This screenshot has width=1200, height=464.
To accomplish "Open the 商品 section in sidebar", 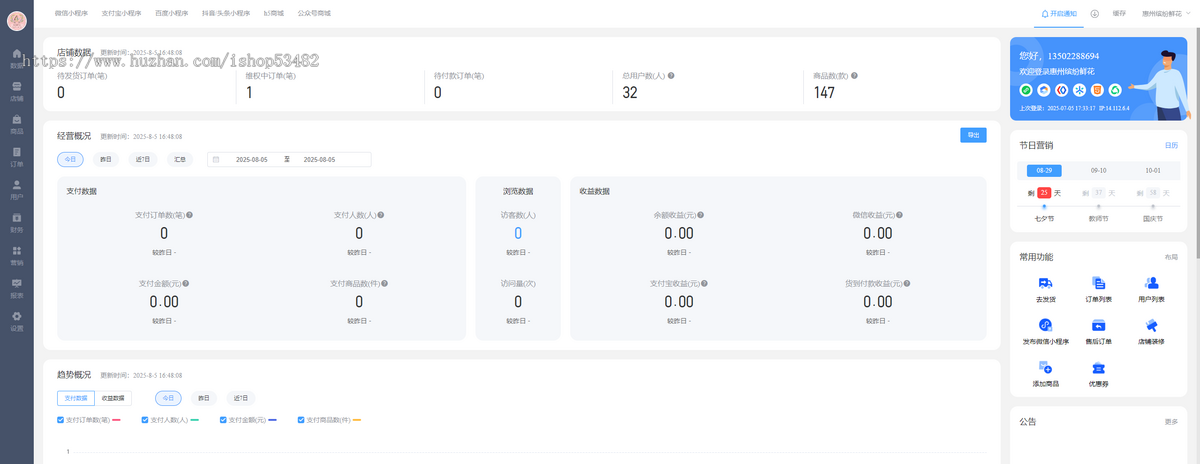I will coord(17,124).
